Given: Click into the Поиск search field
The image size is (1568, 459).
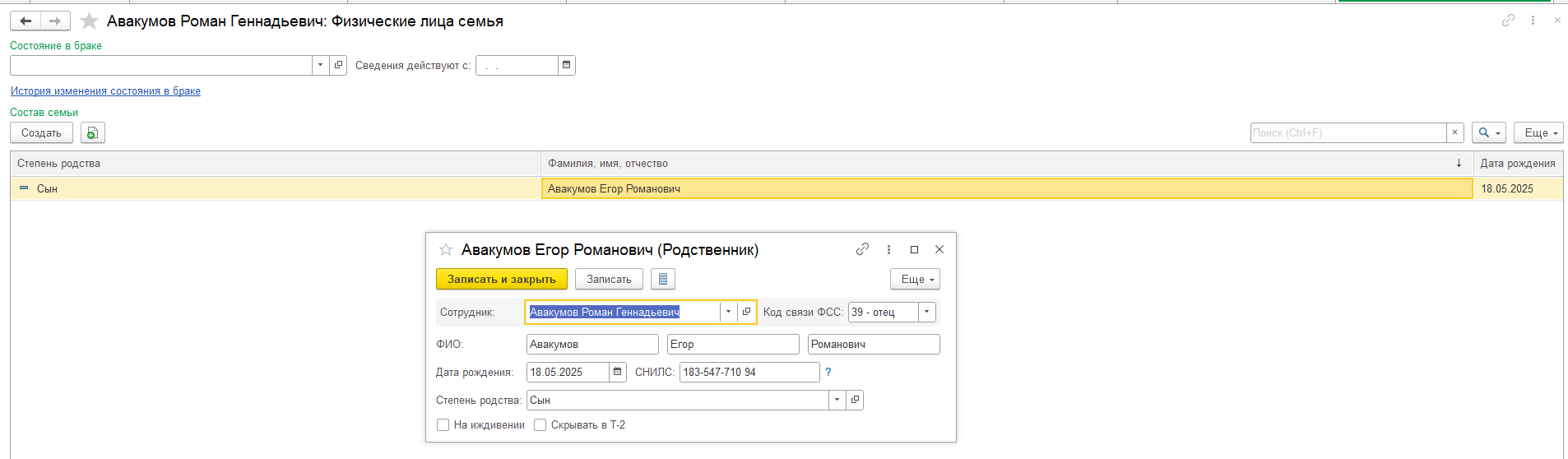Looking at the screenshot, I should [x=1348, y=133].
